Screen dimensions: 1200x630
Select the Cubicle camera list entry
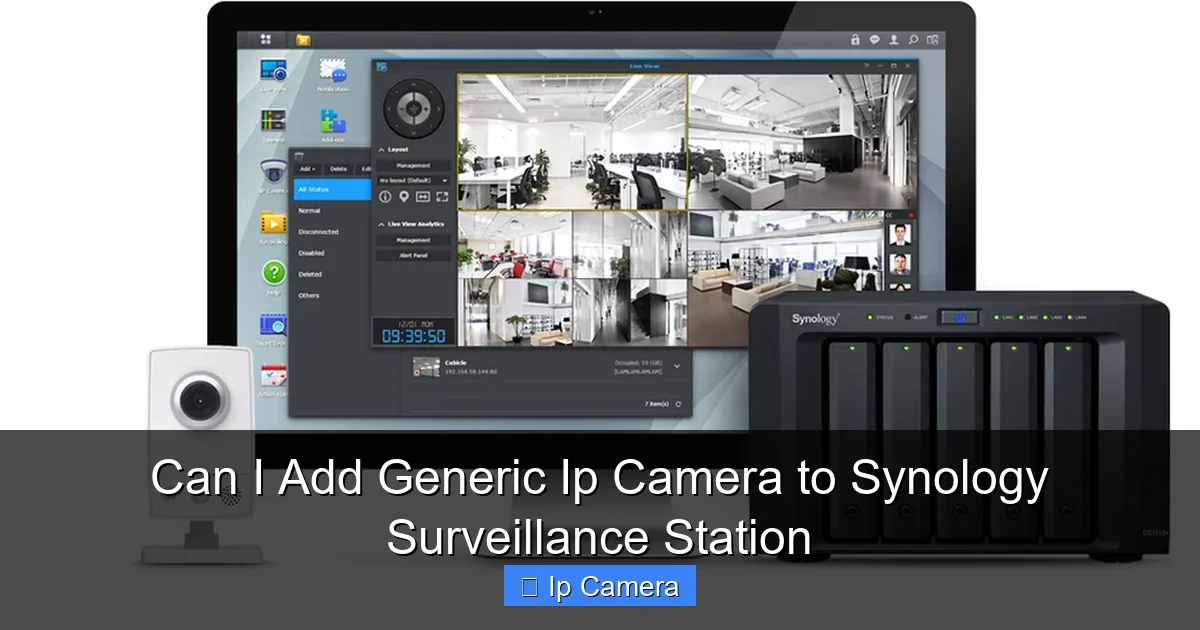547,366
